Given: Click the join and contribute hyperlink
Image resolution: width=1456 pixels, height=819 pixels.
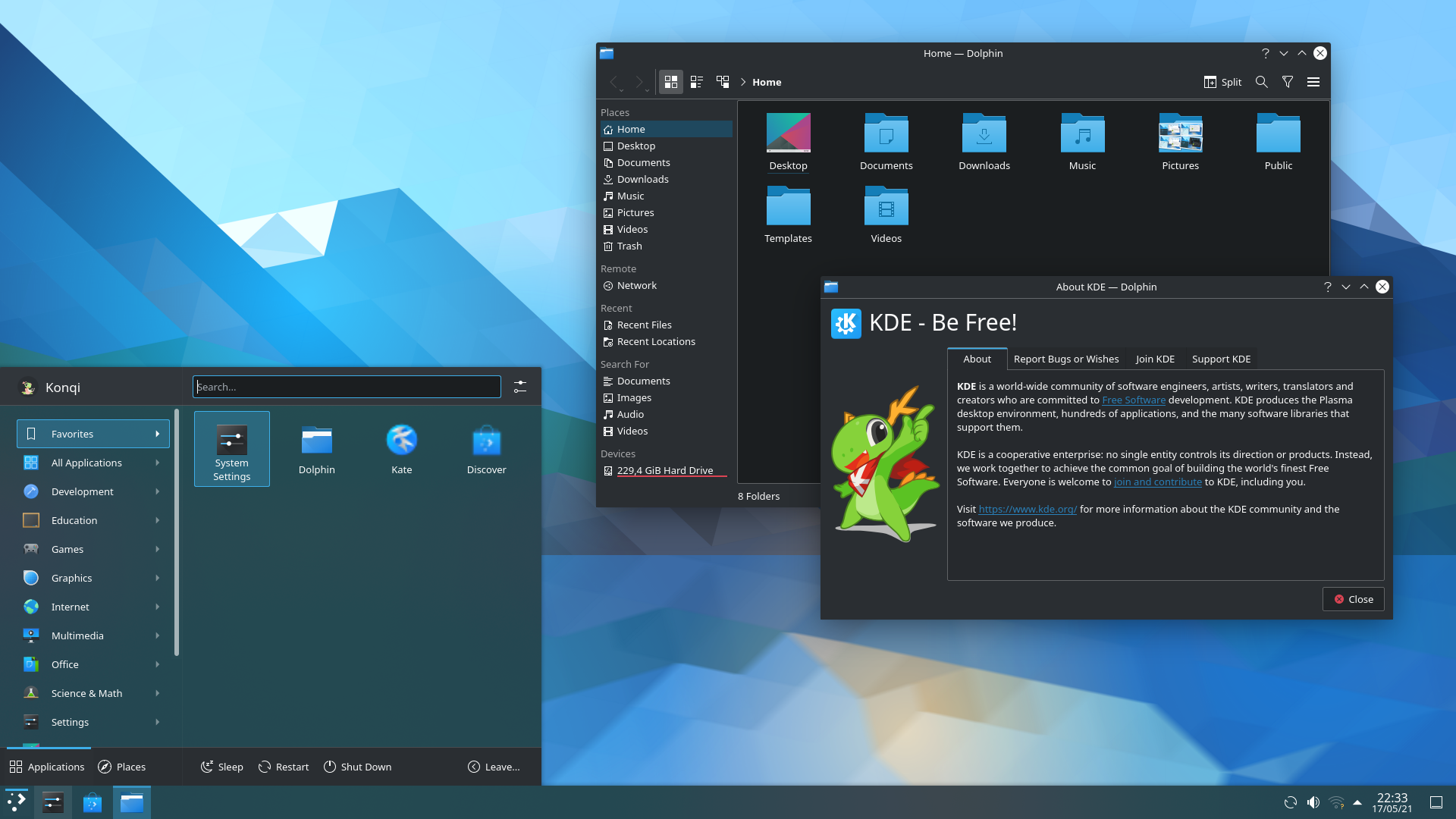Looking at the screenshot, I should click(1157, 481).
